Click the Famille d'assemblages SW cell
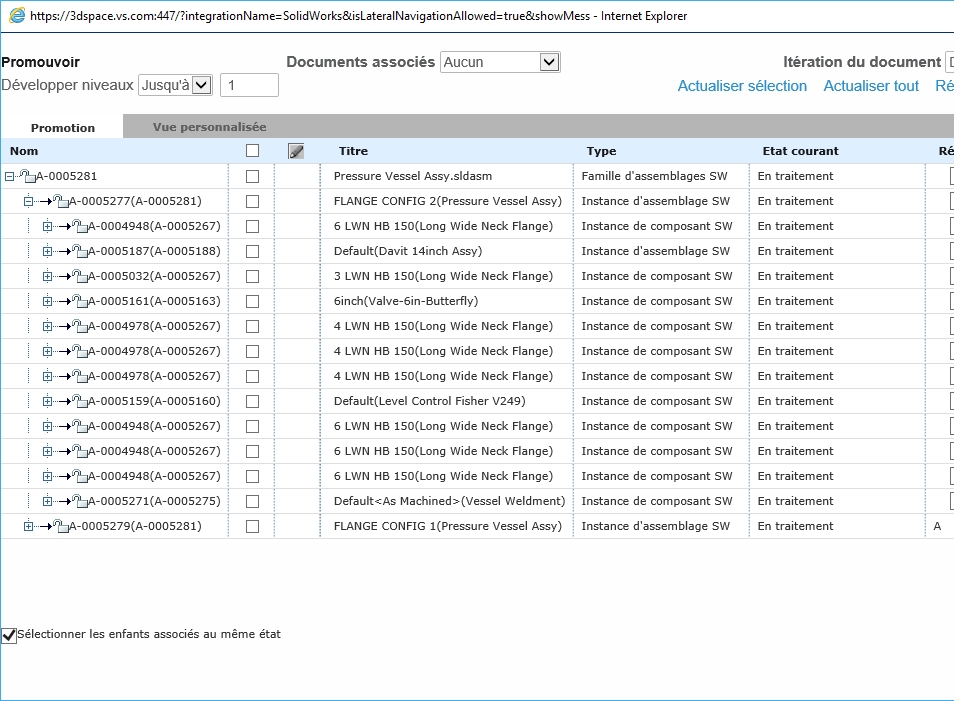The image size is (954, 701). click(x=654, y=176)
